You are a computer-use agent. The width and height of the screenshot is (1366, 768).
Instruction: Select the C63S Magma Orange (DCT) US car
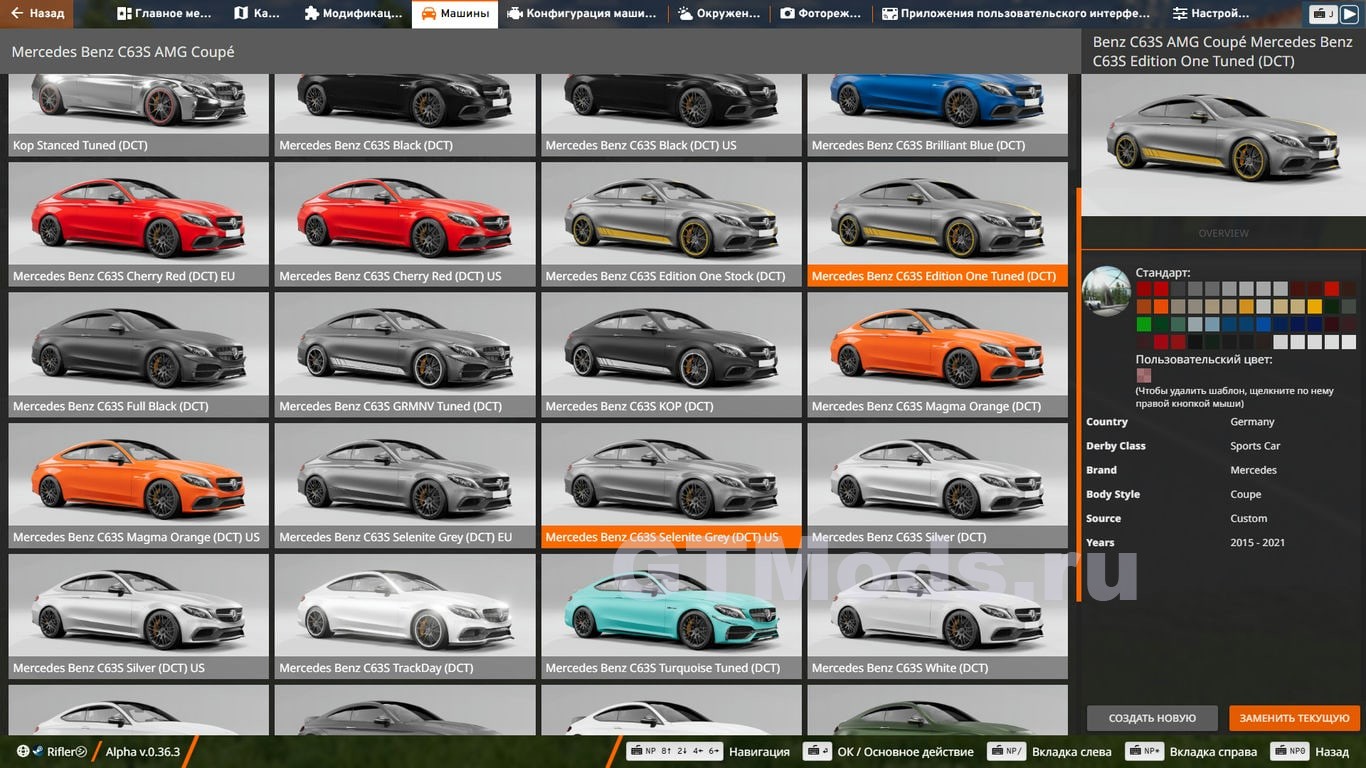click(x=139, y=486)
